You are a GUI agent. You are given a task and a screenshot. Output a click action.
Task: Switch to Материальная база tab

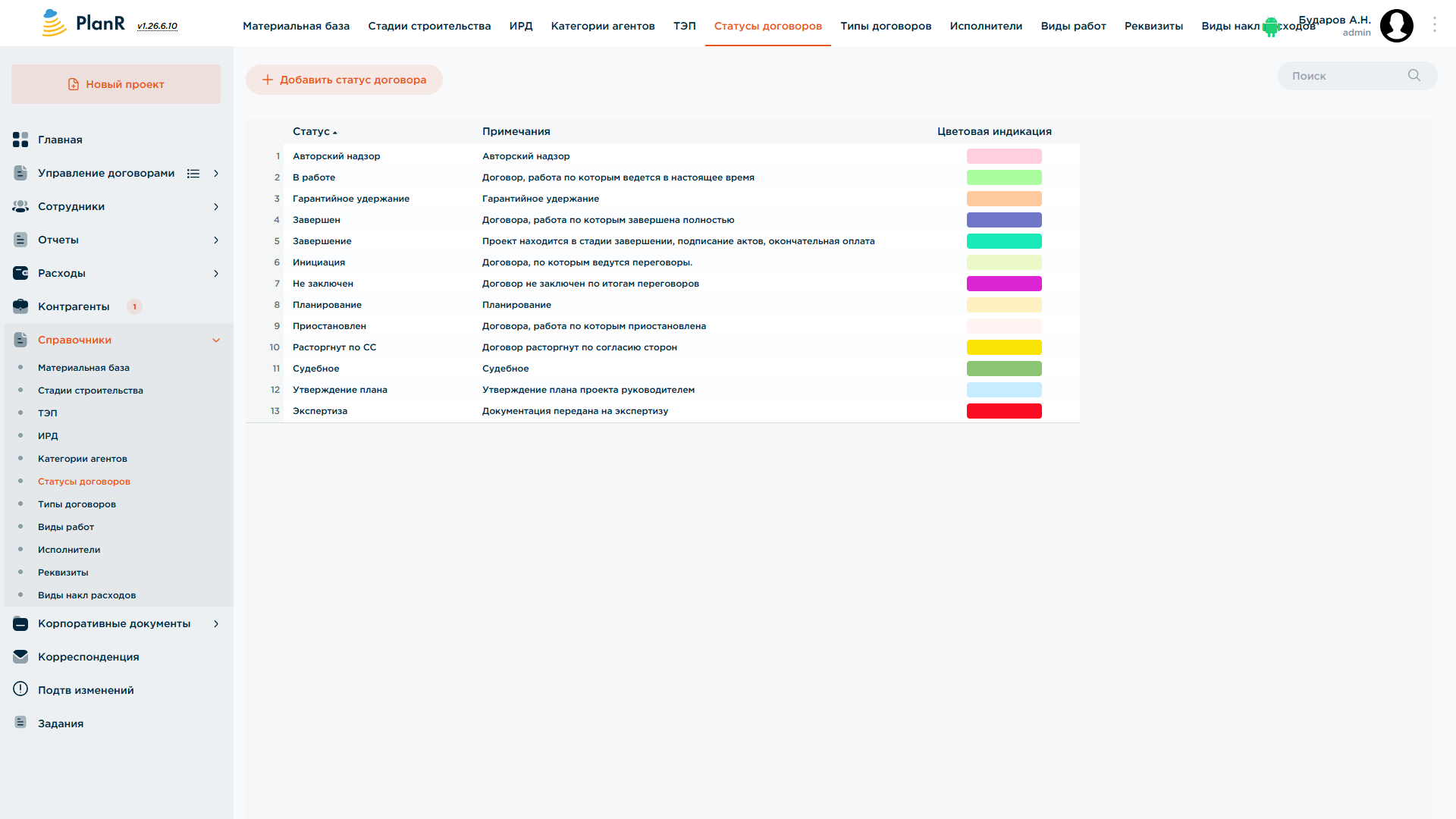296,26
